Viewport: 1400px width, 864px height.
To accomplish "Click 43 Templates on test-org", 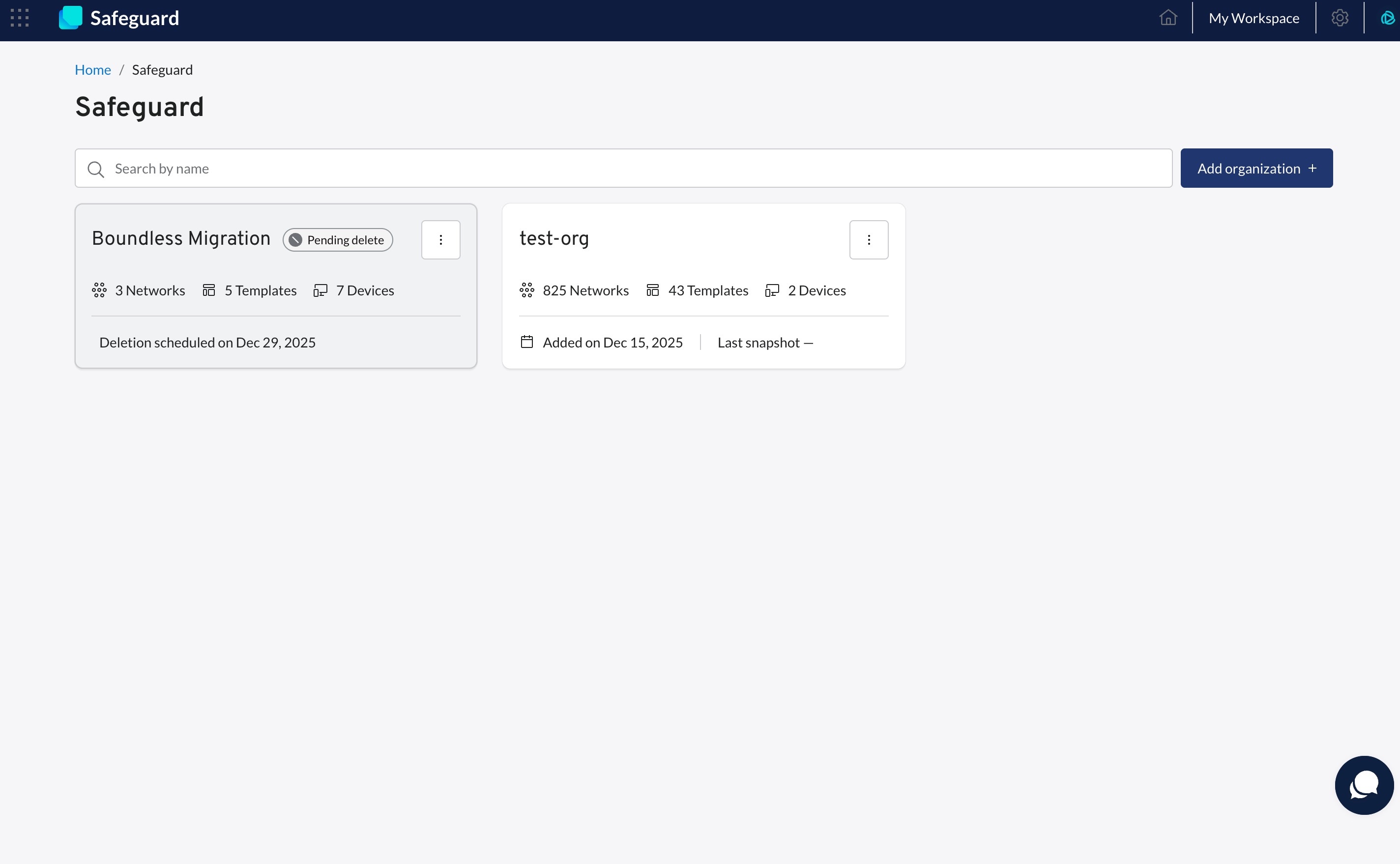I will tap(707, 290).
